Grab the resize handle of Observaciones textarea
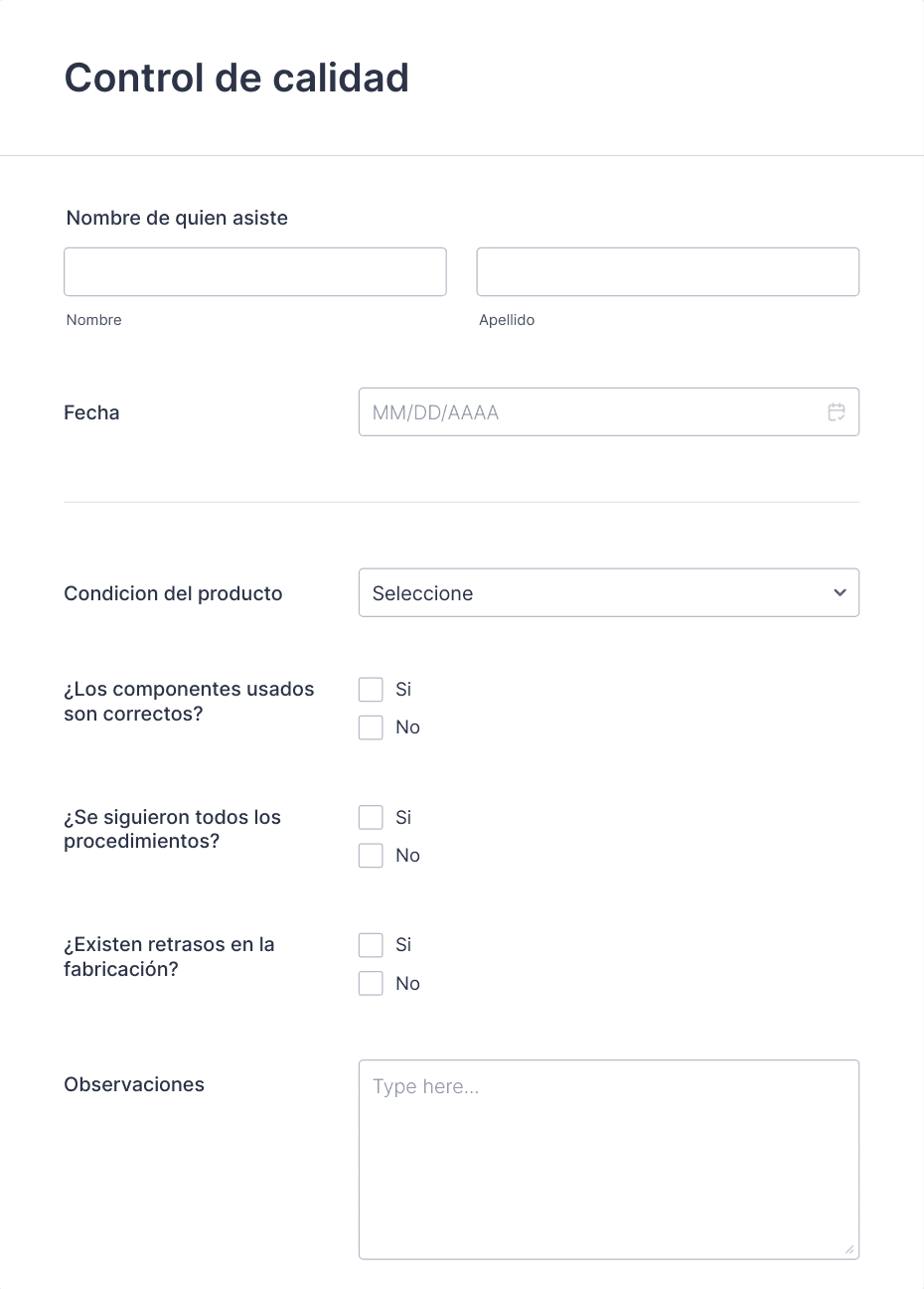The height and width of the screenshot is (1289, 924). tap(849, 1249)
